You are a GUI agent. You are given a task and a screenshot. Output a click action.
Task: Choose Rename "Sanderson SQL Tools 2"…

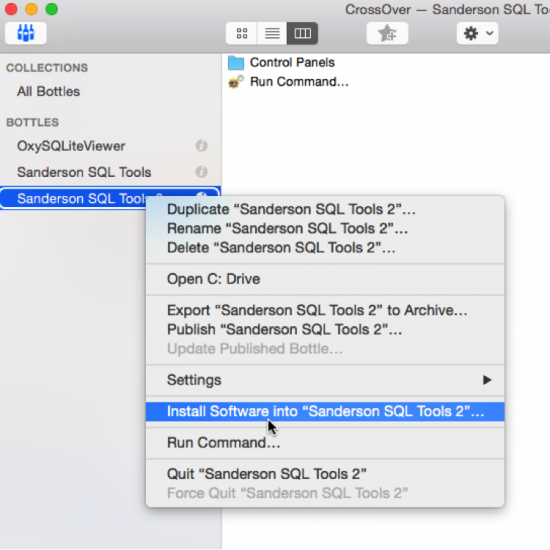pyautogui.click(x=325, y=229)
